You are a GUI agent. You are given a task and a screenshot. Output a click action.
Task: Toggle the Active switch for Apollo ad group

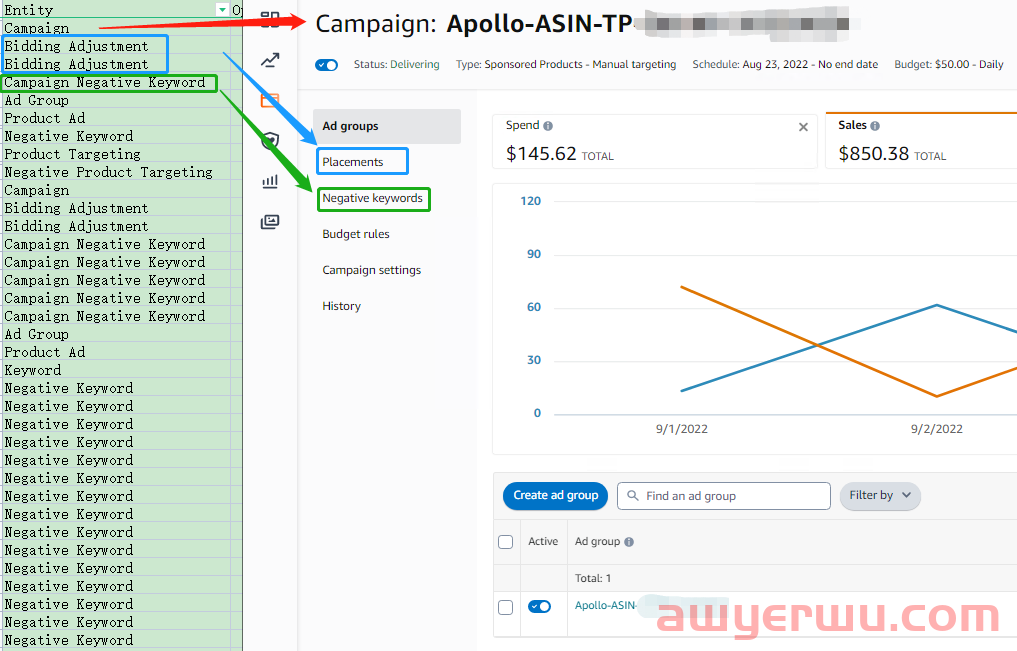point(539,607)
